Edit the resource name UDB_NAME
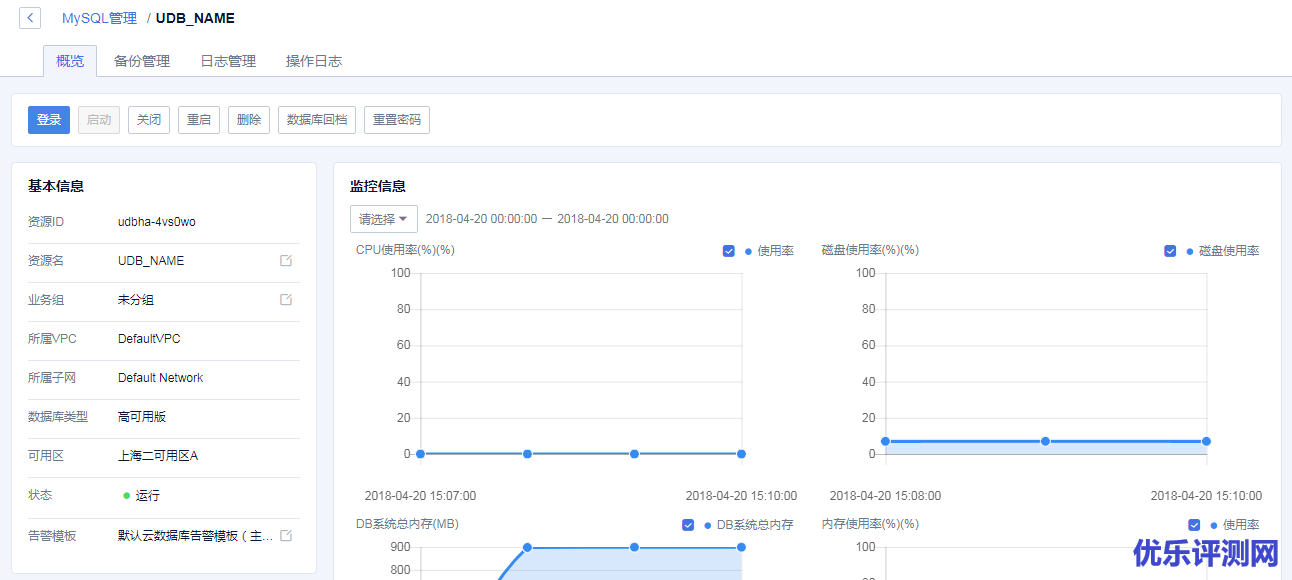The height and width of the screenshot is (580, 1292). 286,261
